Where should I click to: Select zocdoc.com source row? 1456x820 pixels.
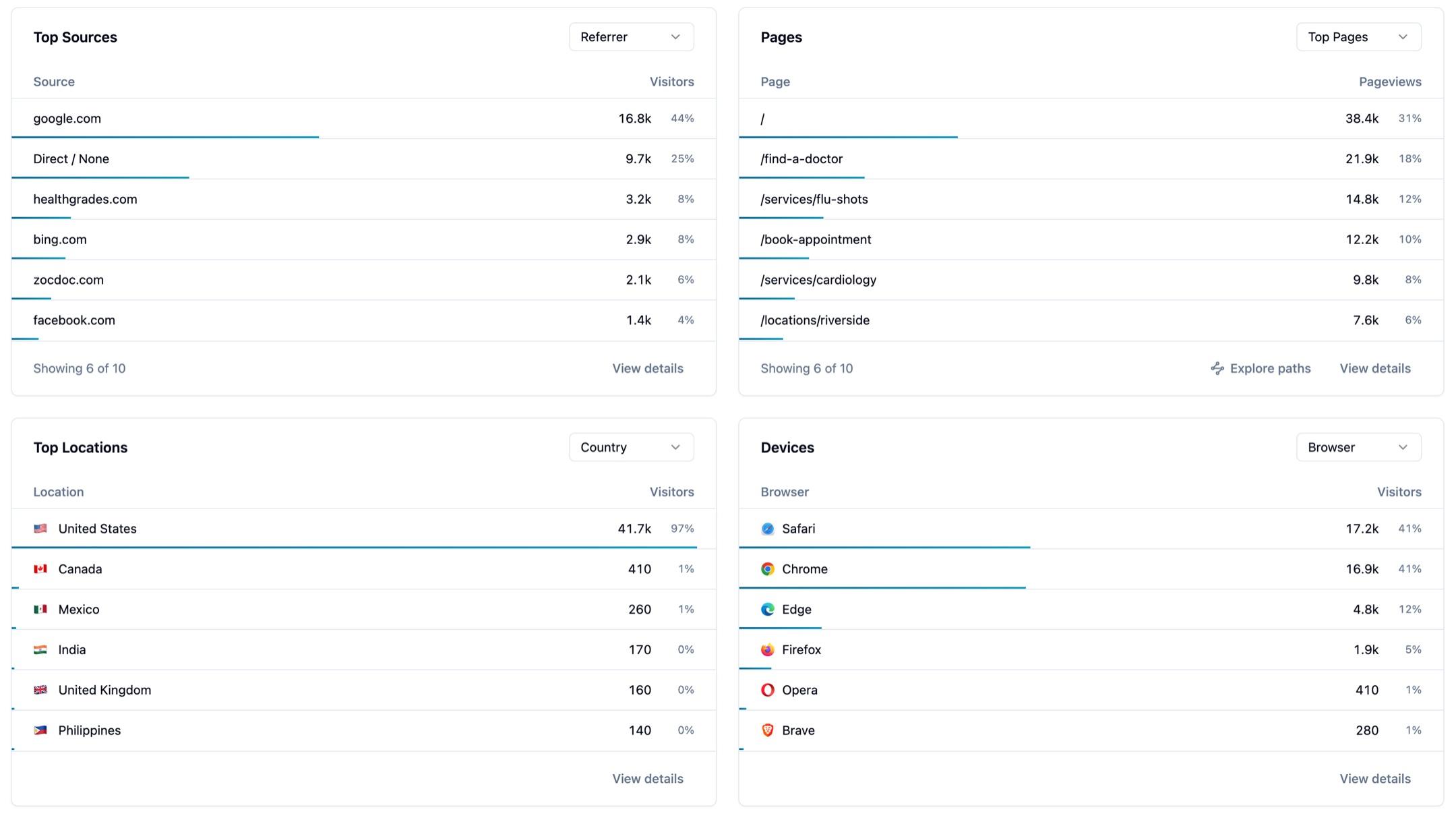pos(363,280)
